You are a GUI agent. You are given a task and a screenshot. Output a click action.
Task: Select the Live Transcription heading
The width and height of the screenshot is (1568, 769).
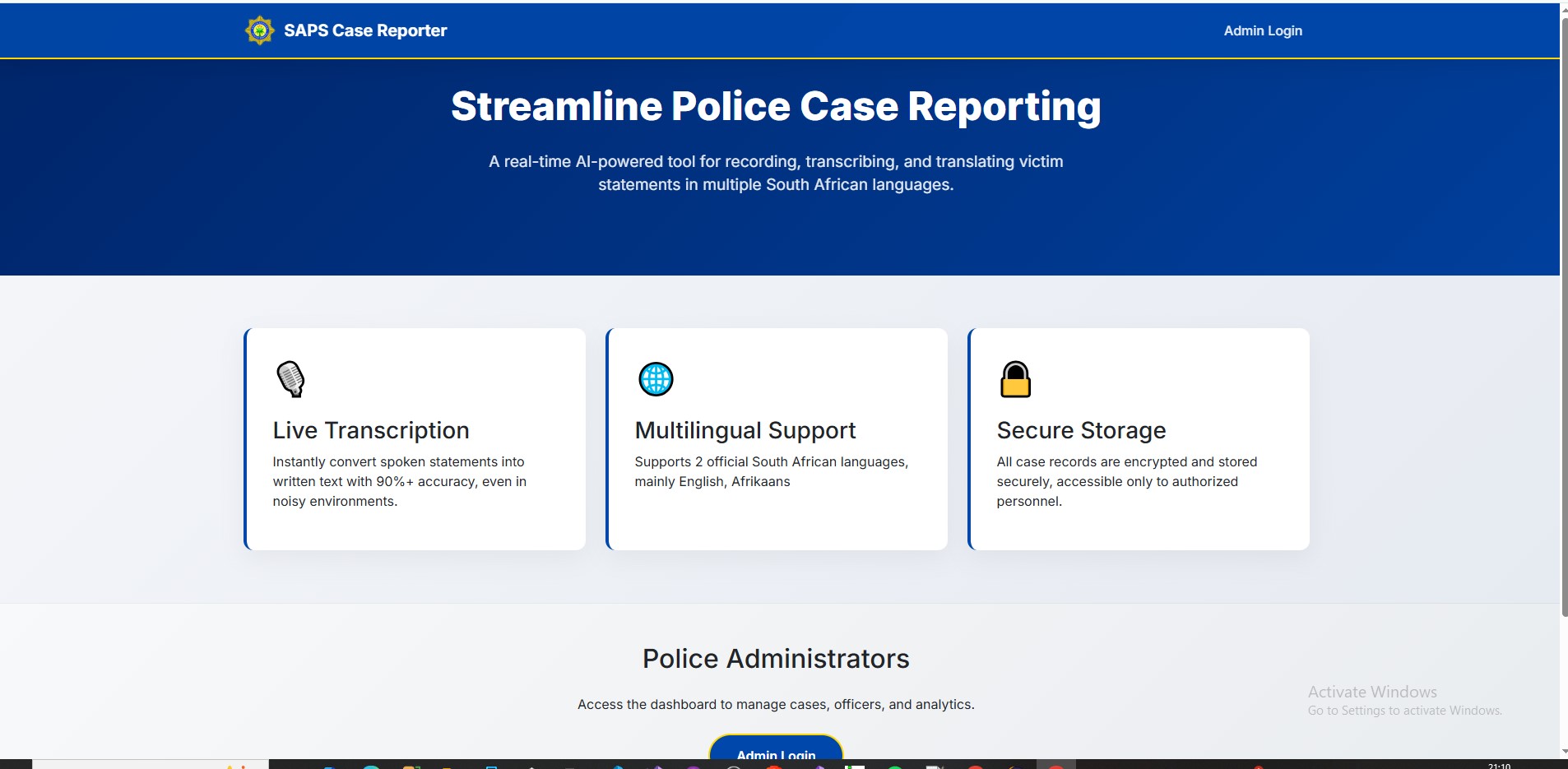point(371,430)
